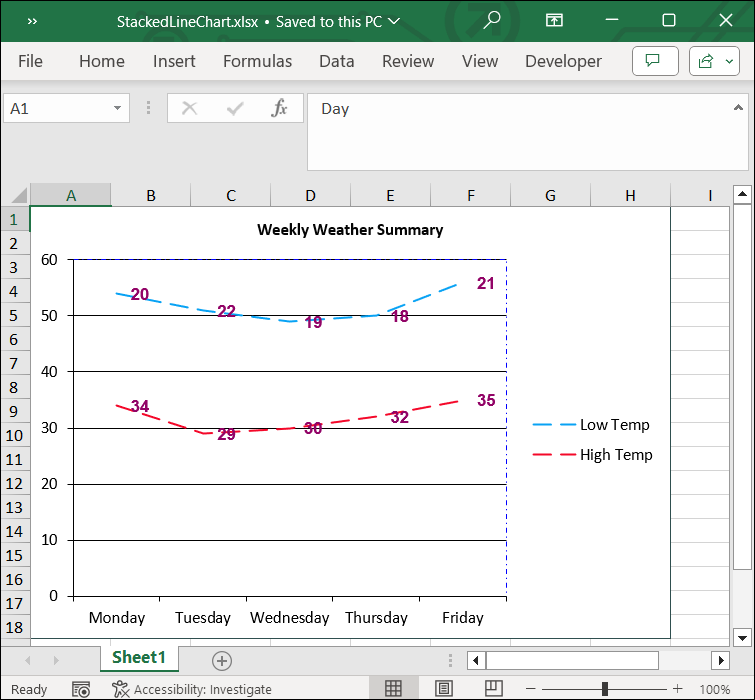Image resolution: width=755 pixels, height=700 pixels.
Task: Click the Wednesday axis label
Action: tap(289, 618)
